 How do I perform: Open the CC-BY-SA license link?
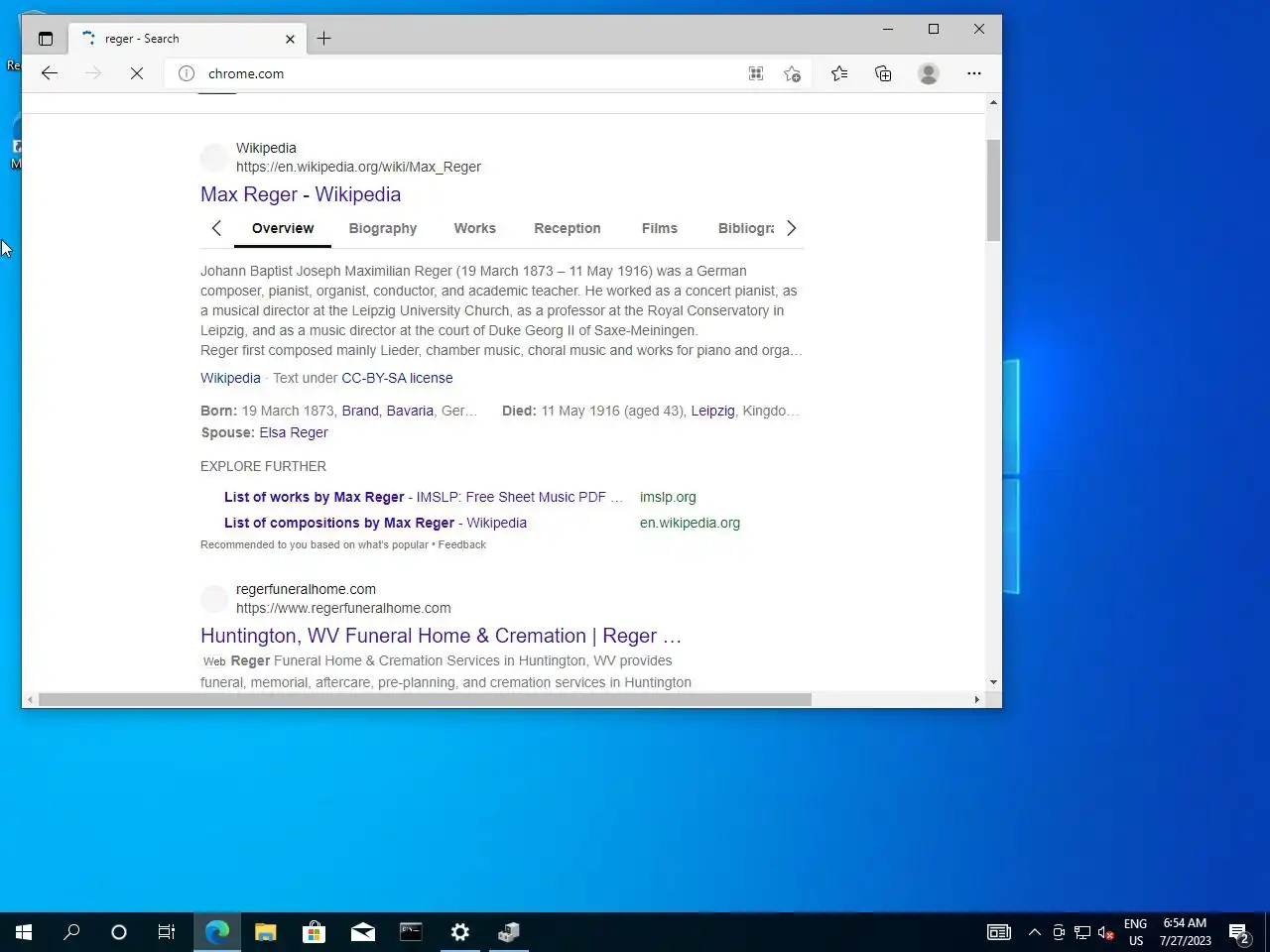(x=397, y=378)
